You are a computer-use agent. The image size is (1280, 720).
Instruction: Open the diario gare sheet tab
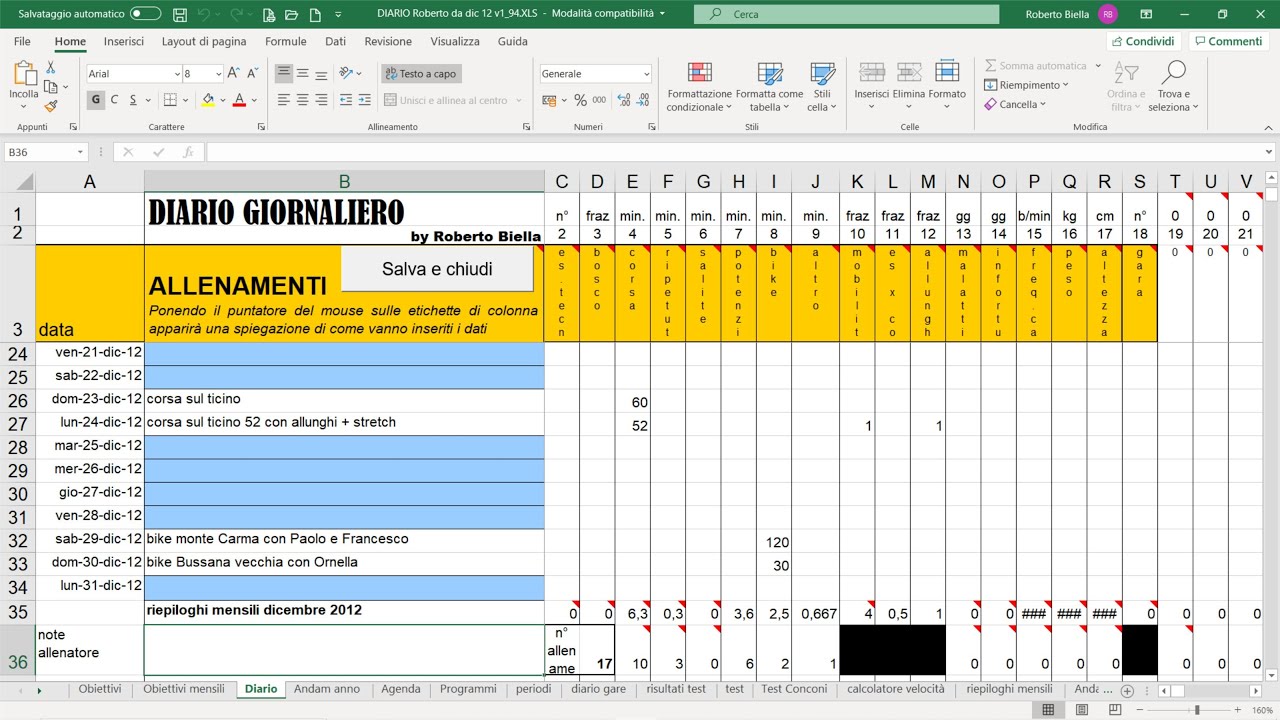click(599, 689)
